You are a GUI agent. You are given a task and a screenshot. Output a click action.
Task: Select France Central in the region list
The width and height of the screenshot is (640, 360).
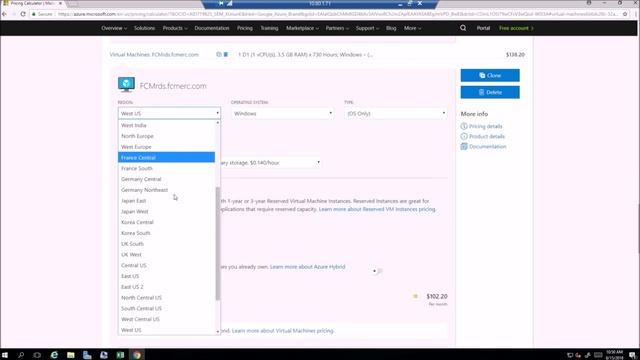[x=167, y=158]
